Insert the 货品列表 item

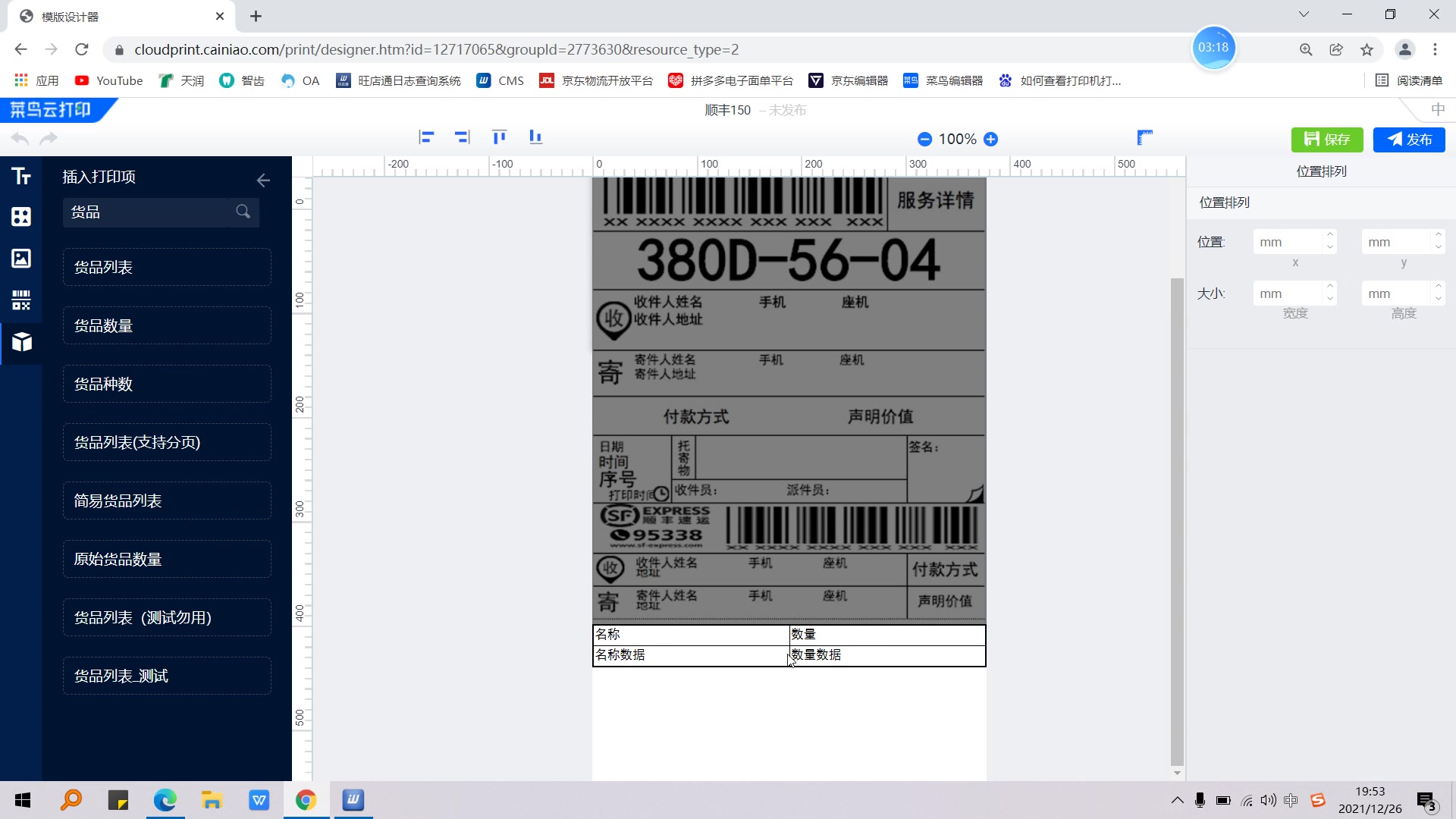pos(167,267)
